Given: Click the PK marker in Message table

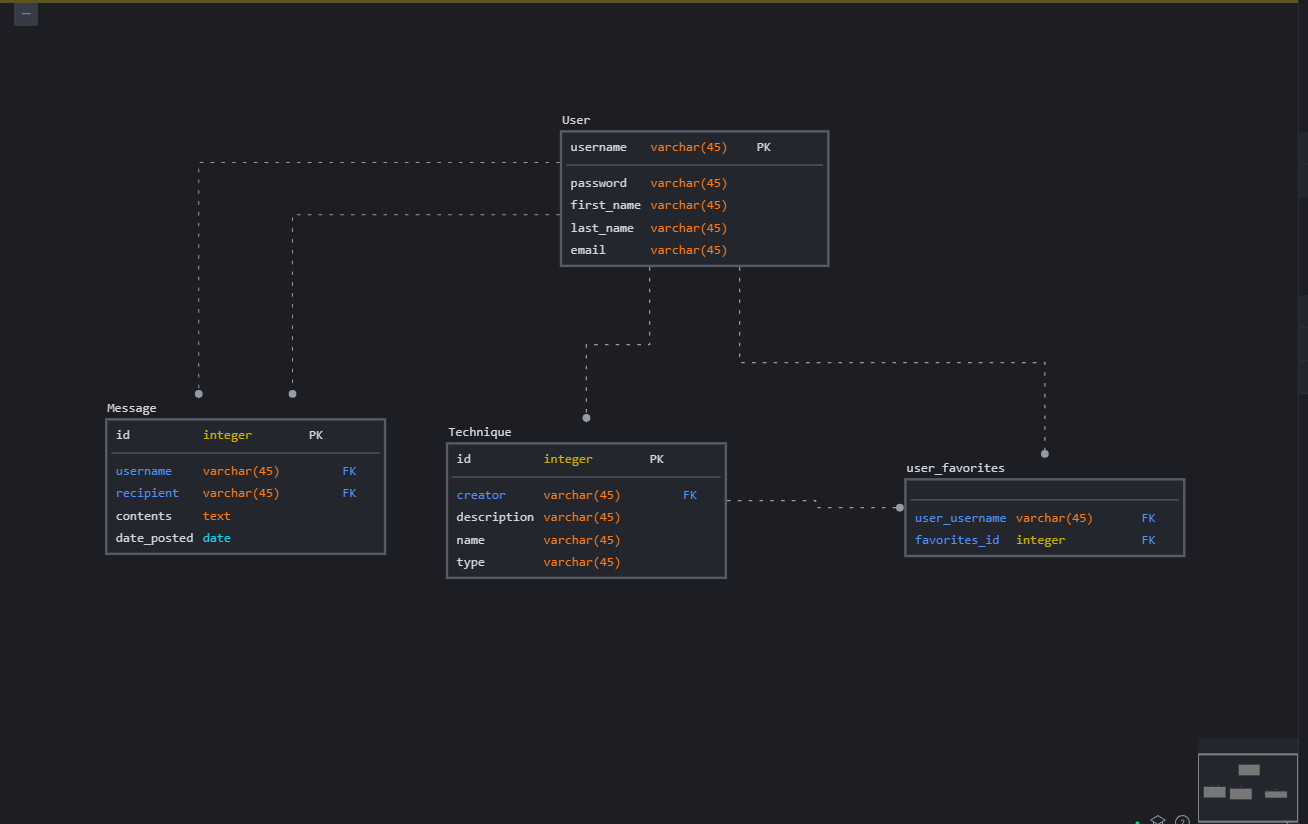Looking at the screenshot, I should 316,435.
